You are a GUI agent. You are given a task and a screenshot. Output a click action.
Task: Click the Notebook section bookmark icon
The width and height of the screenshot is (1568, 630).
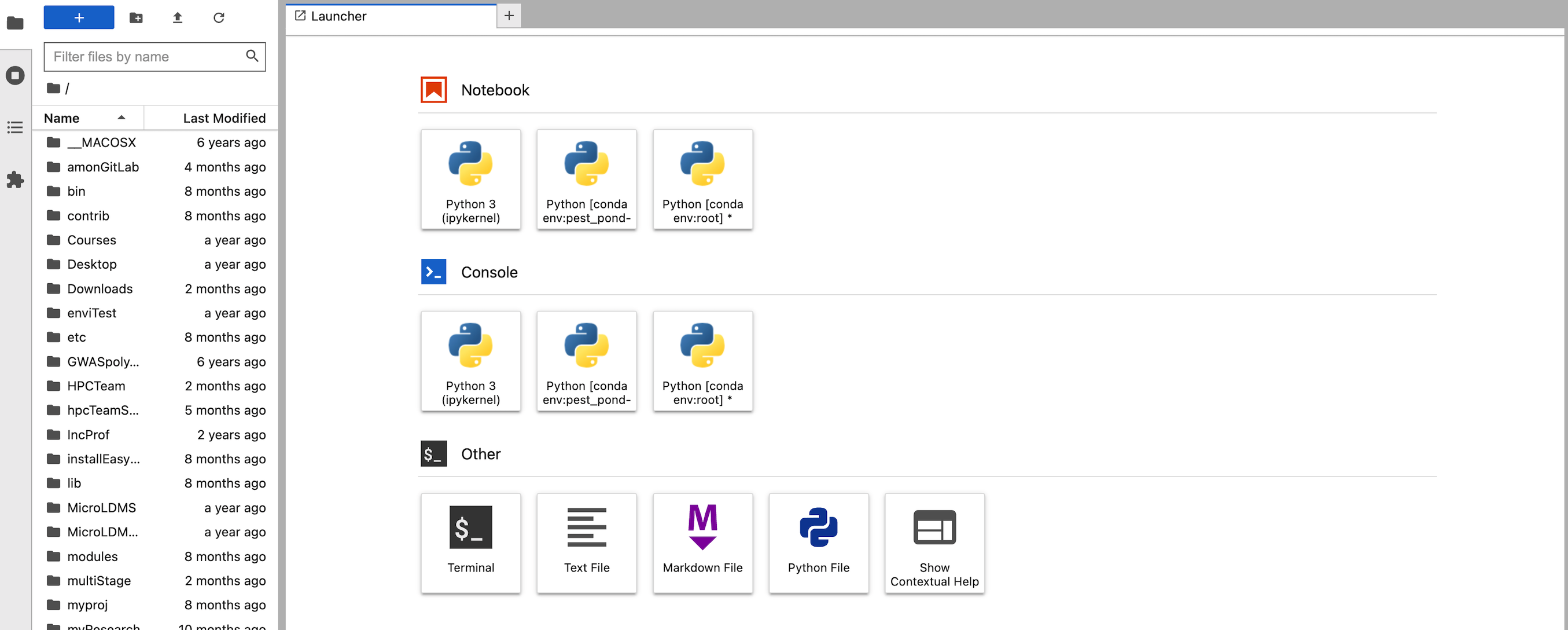pos(434,90)
